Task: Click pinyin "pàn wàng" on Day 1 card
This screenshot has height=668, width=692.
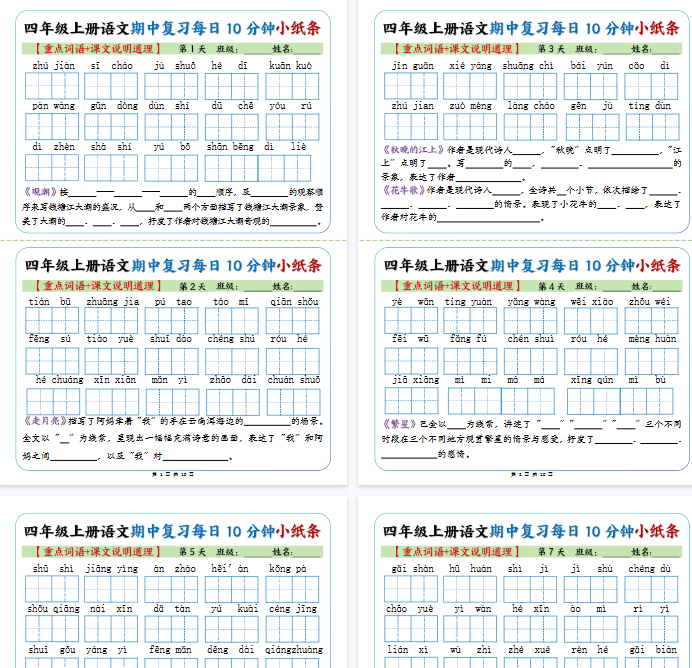Action: tap(53, 106)
